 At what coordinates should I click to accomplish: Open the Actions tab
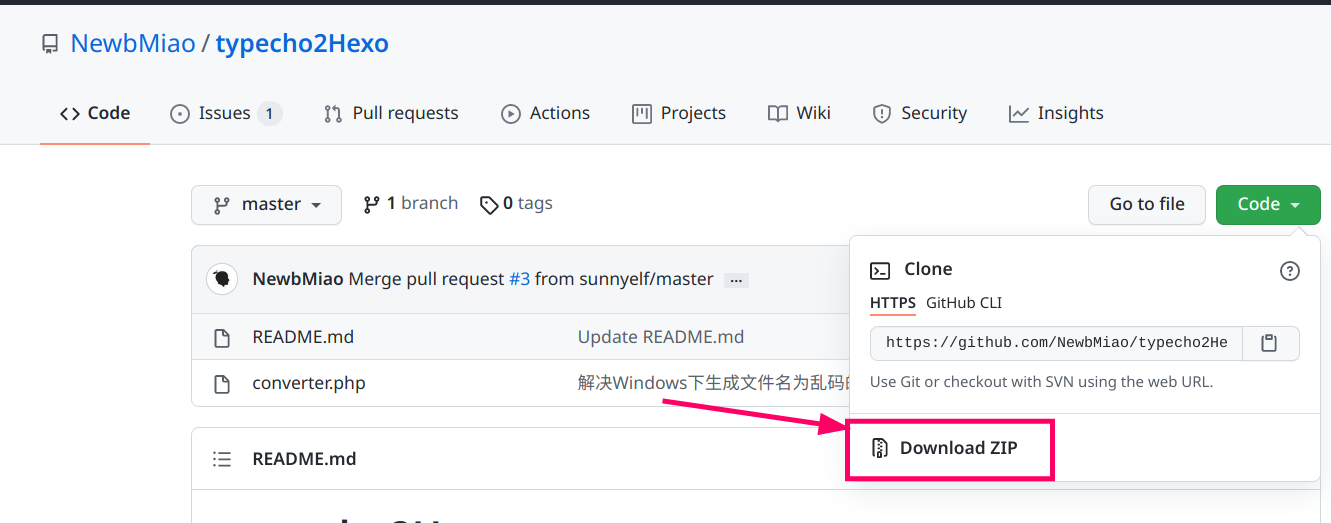click(545, 113)
